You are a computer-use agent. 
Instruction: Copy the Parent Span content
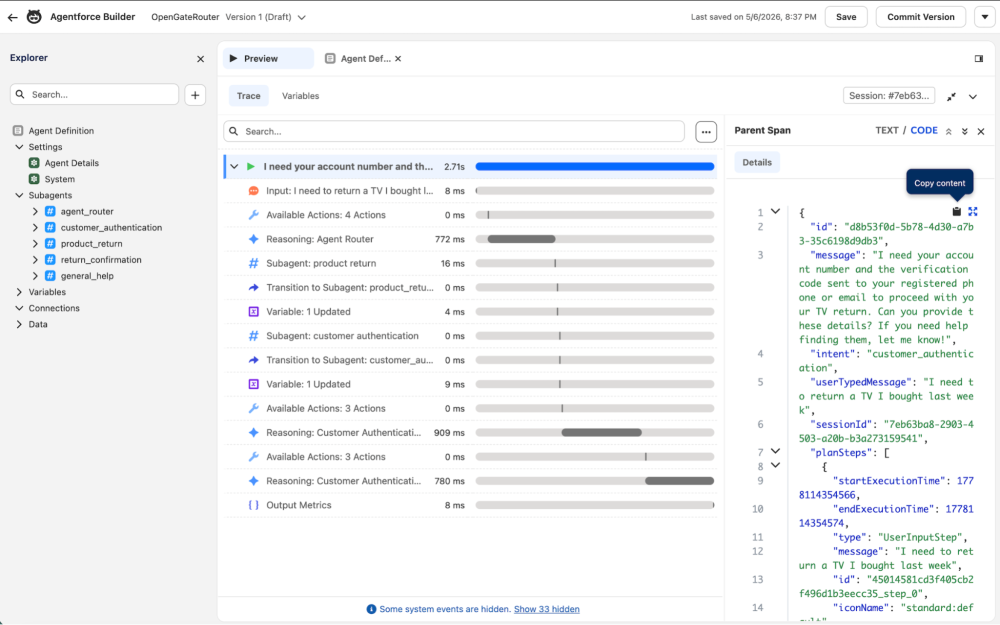(x=957, y=211)
